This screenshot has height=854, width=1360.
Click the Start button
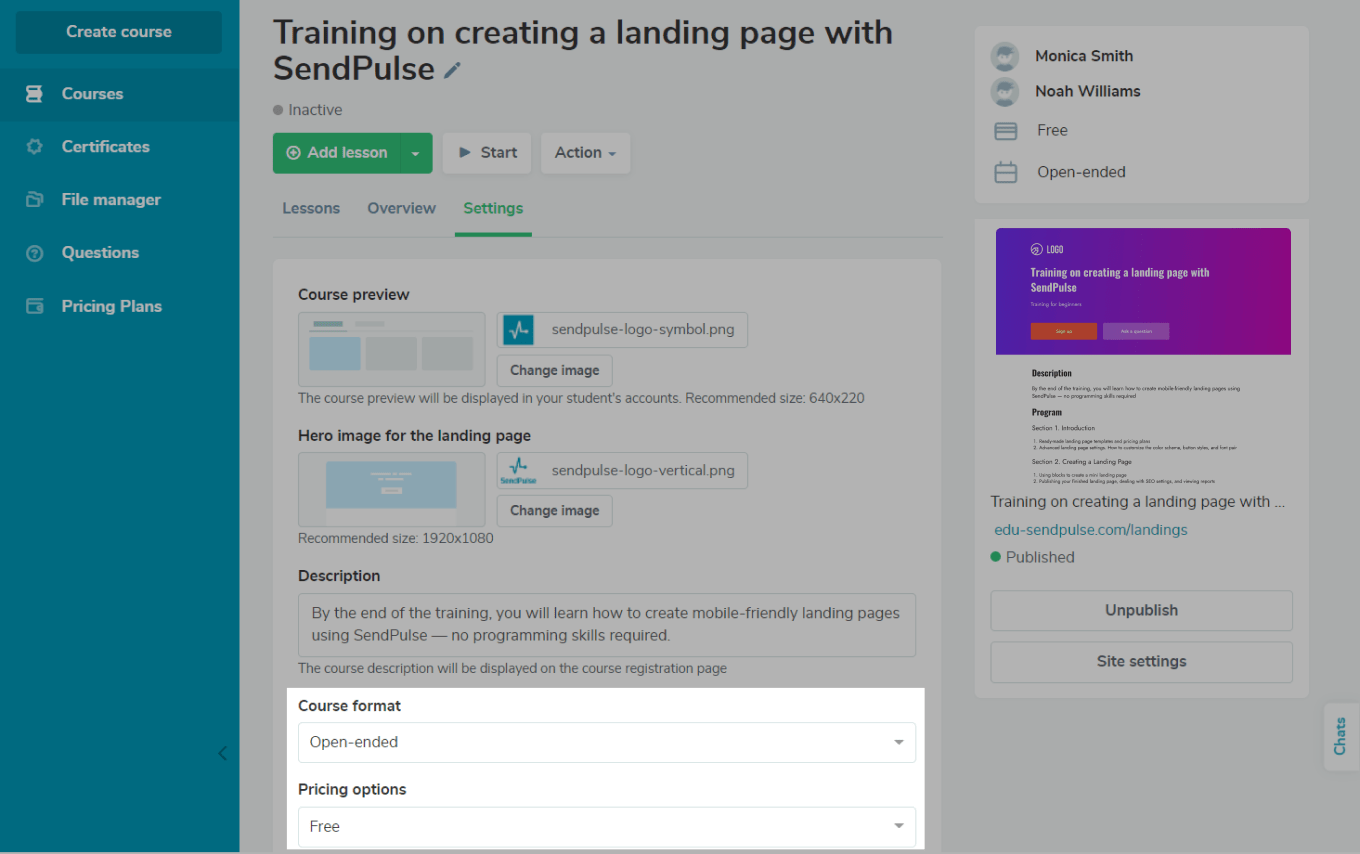(x=487, y=153)
